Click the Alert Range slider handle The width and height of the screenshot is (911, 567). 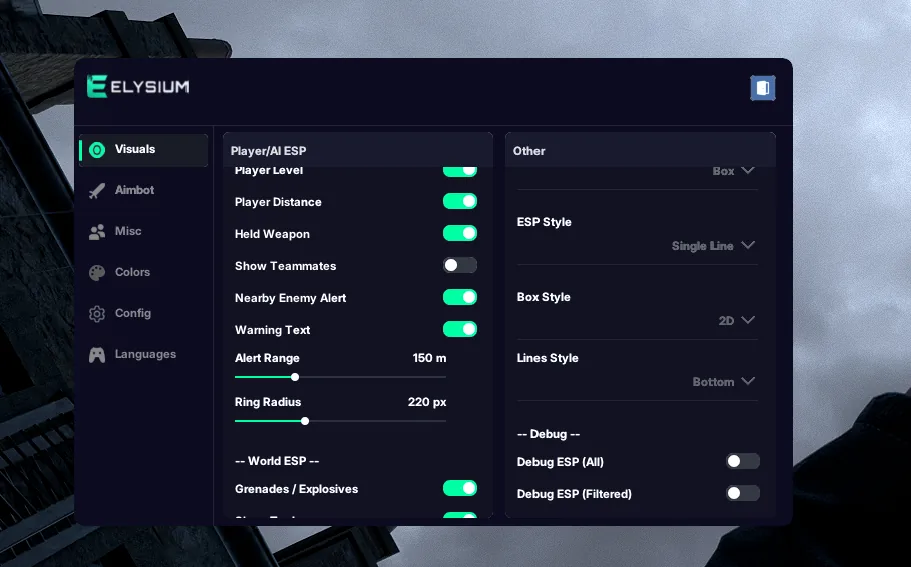[x=295, y=377]
